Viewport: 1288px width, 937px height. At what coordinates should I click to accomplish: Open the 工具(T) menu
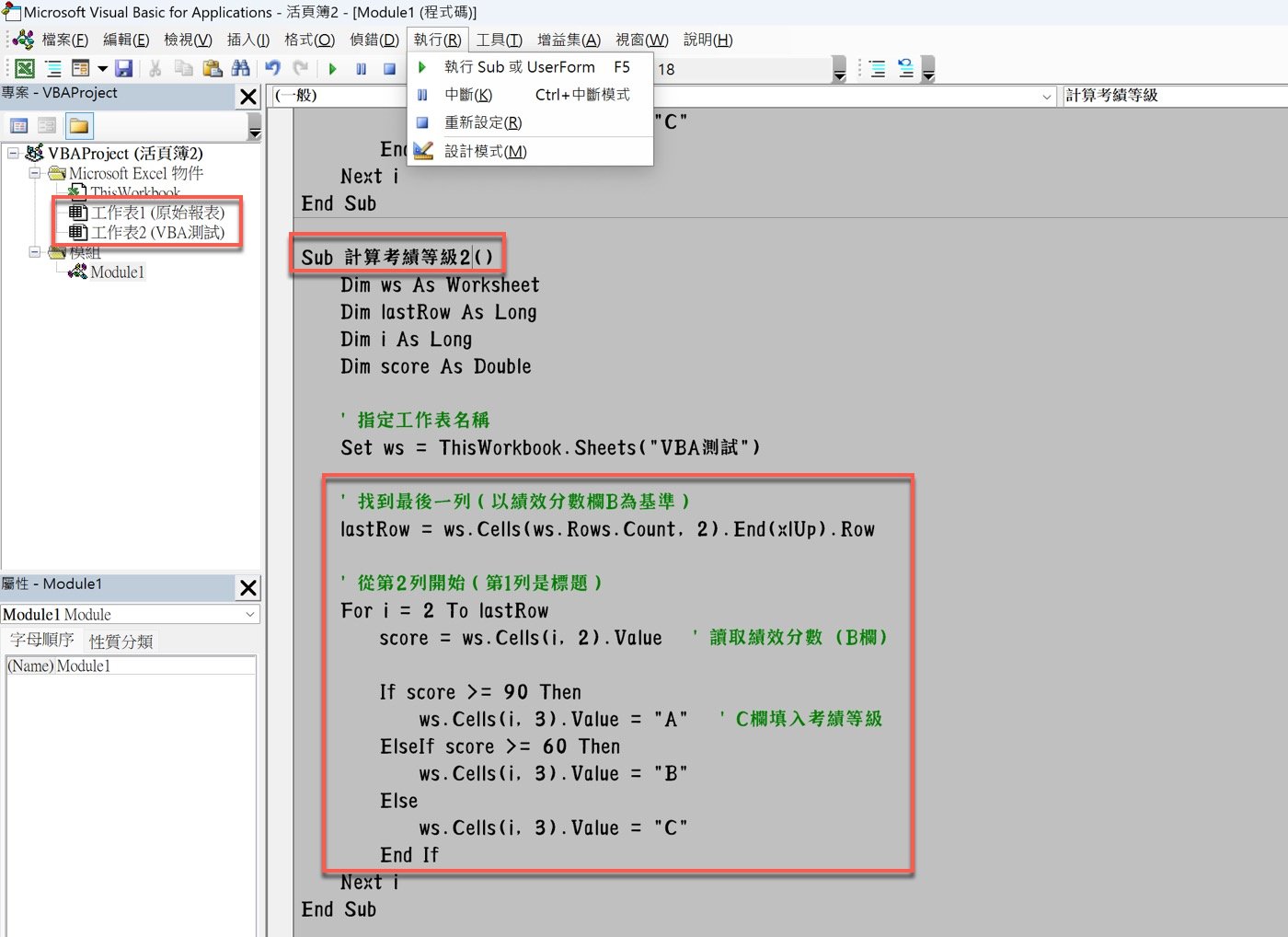pos(499,40)
